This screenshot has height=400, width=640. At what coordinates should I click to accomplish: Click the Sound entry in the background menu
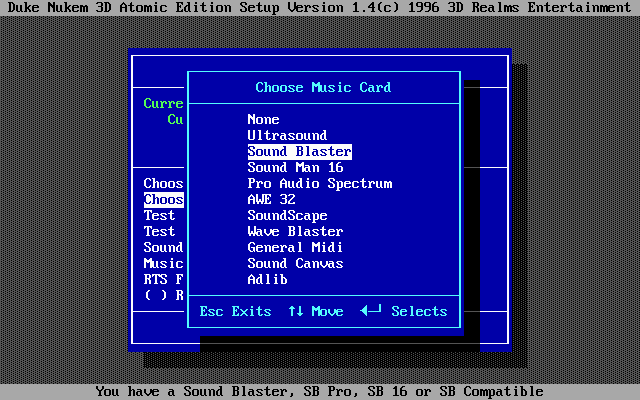pyautogui.click(x=164, y=247)
